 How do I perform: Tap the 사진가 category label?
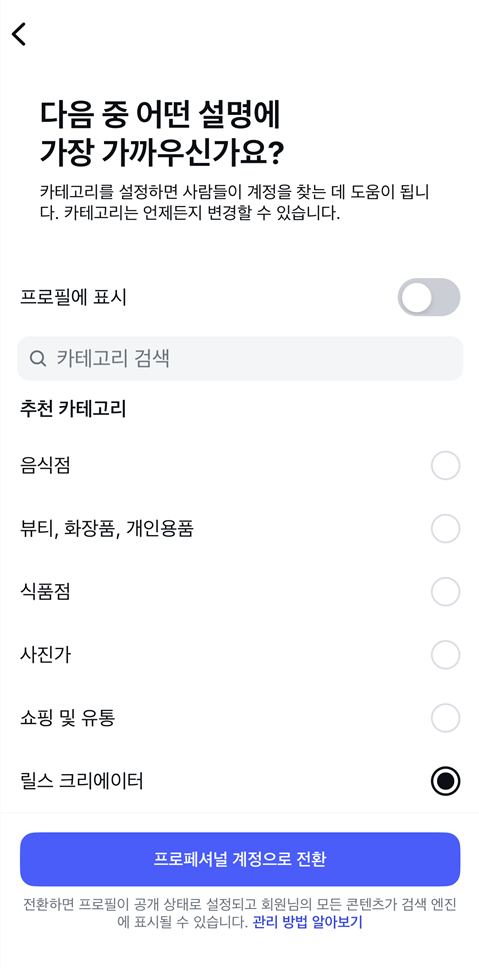45,655
